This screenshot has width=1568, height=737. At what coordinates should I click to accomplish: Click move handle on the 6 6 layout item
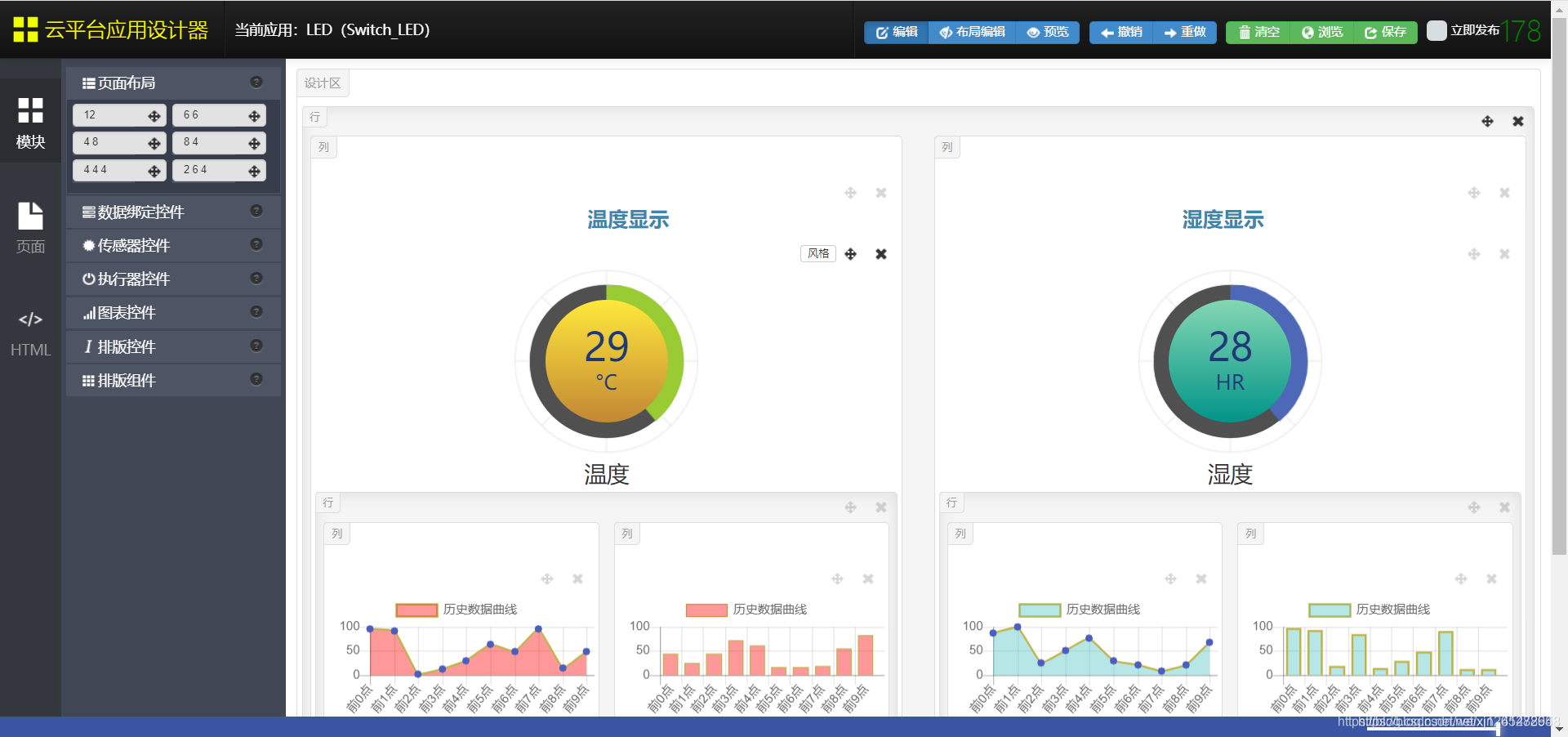coord(254,116)
